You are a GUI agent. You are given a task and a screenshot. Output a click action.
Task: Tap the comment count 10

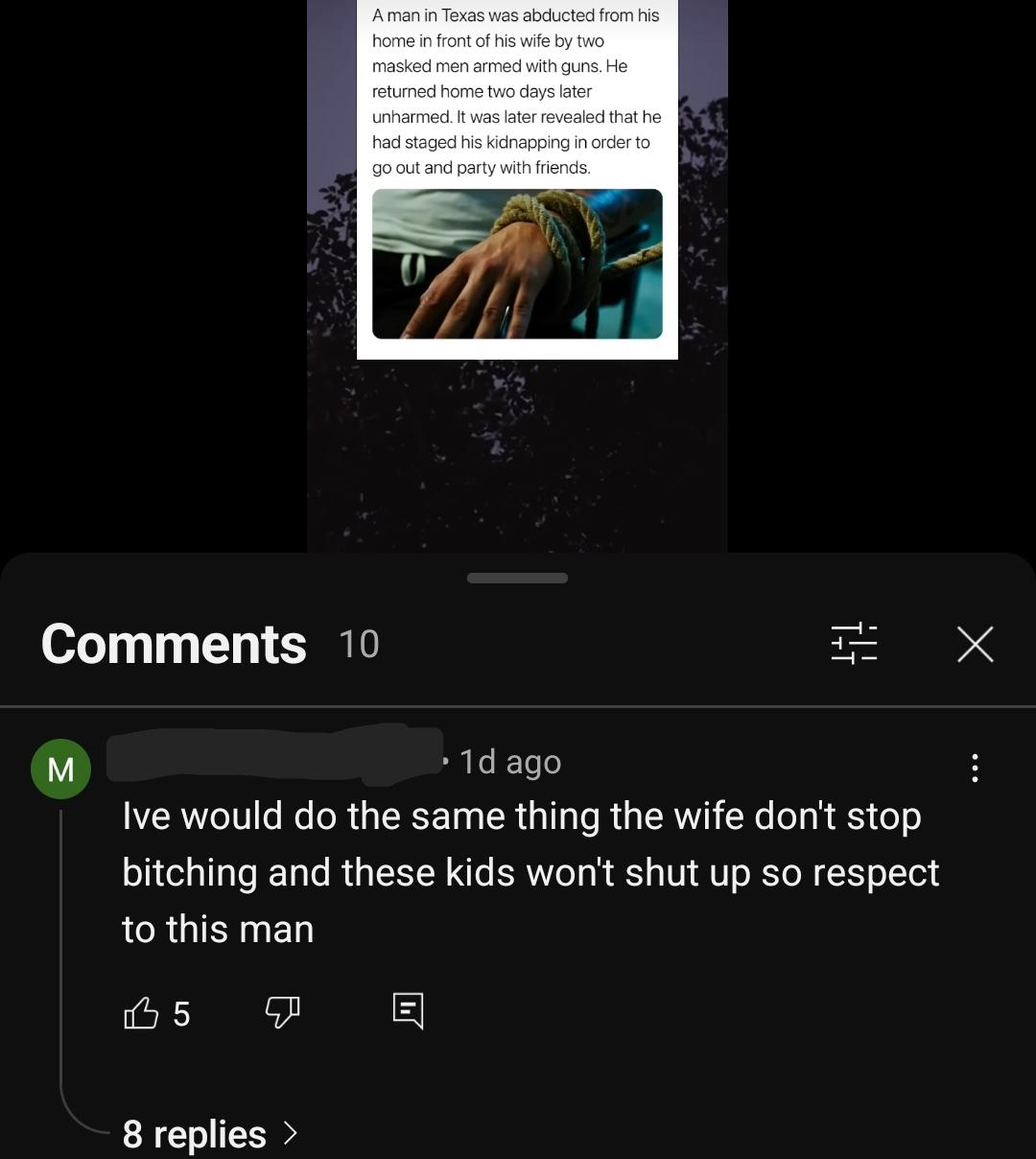[x=359, y=645]
